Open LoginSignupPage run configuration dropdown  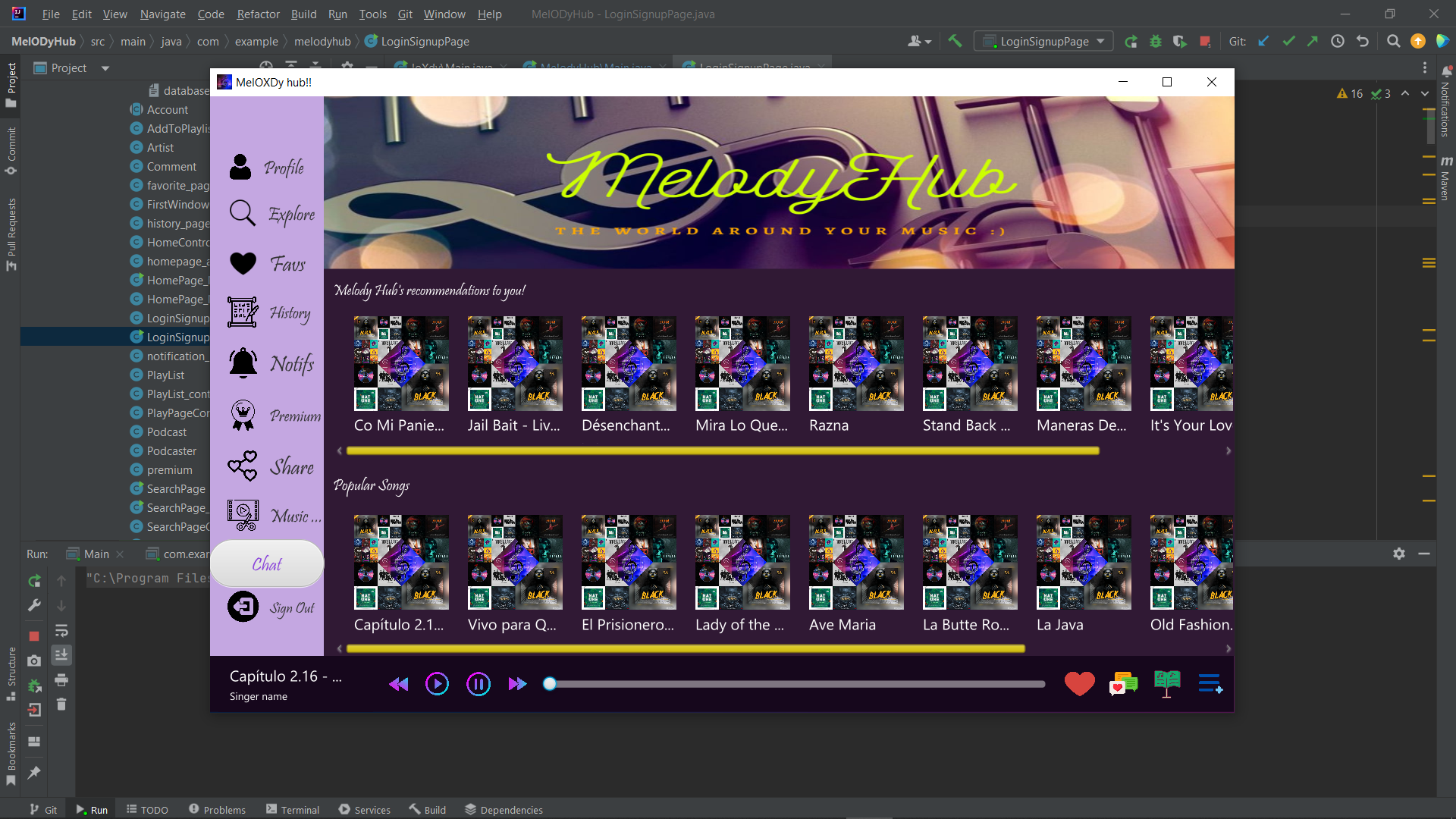[x=1043, y=42]
